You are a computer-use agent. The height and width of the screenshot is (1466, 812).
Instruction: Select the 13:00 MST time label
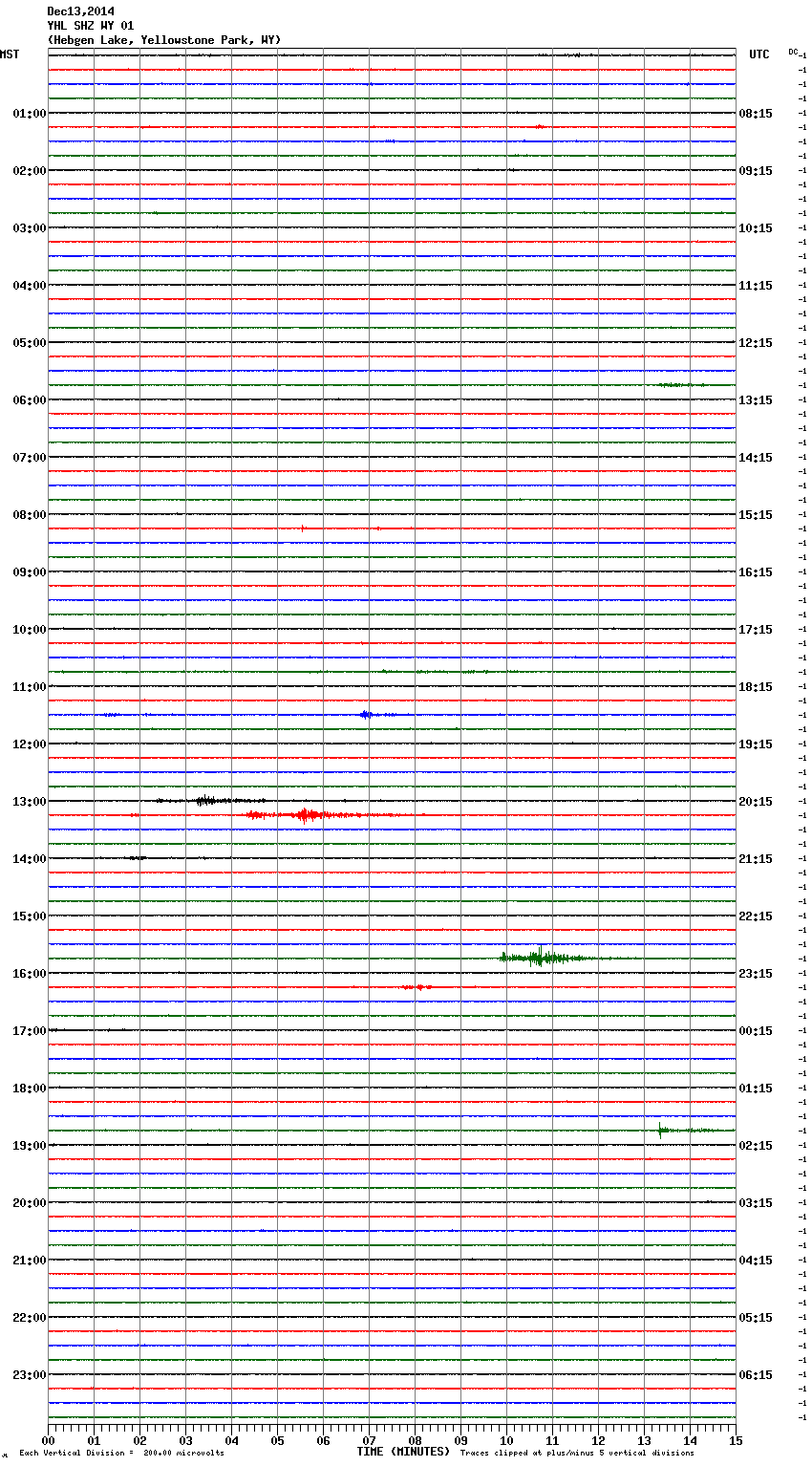30,802
